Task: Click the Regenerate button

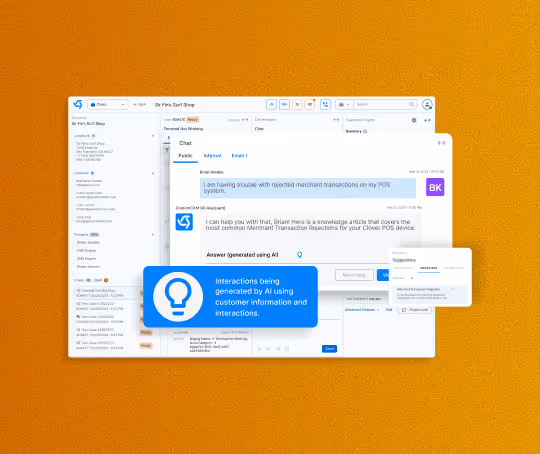Action: pos(415,310)
